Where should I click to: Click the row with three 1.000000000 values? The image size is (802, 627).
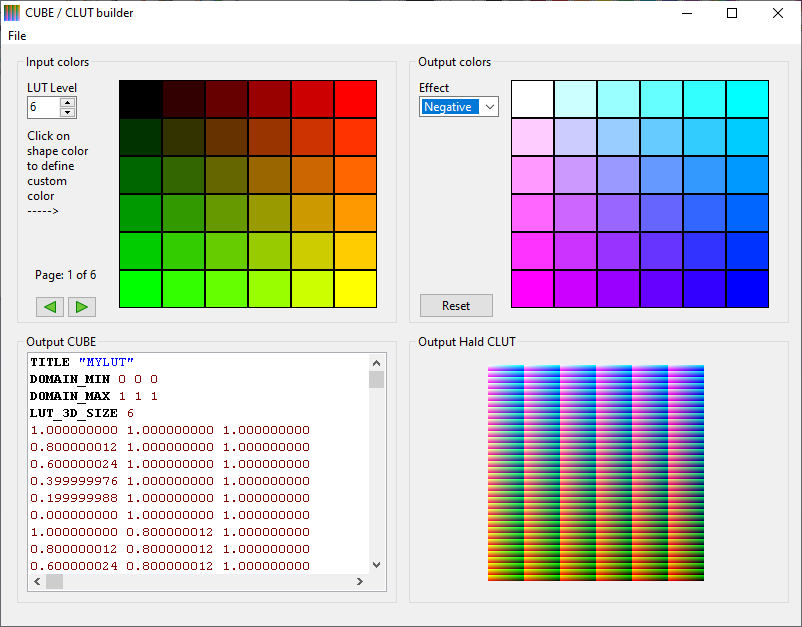click(170, 430)
